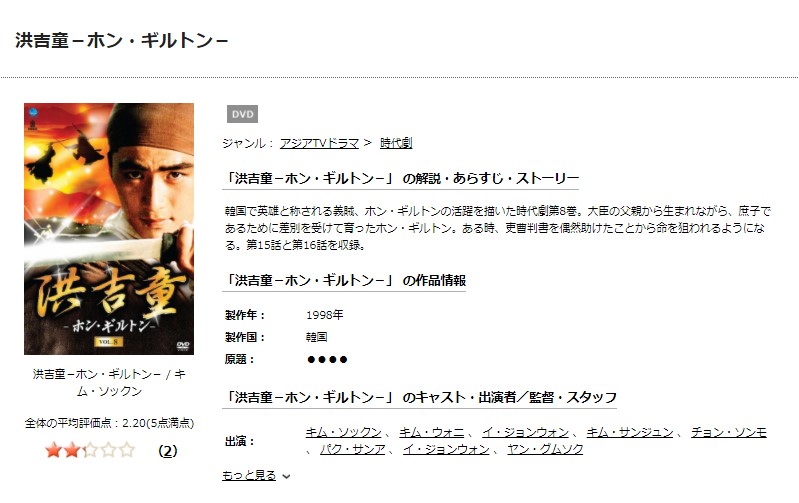The image size is (799, 503).
Task: Open the 洪吉童 DVD cover thumbnail
Action: pos(109,229)
